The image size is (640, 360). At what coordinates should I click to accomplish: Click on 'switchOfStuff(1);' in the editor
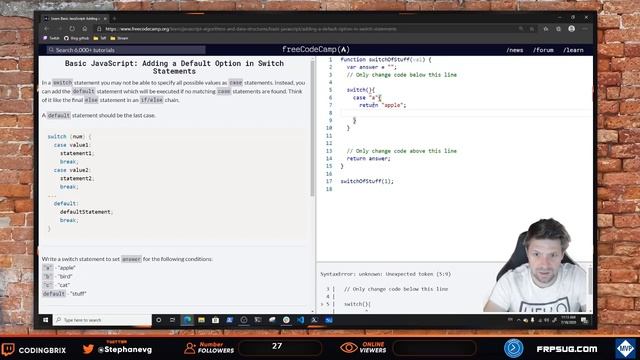(367, 181)
